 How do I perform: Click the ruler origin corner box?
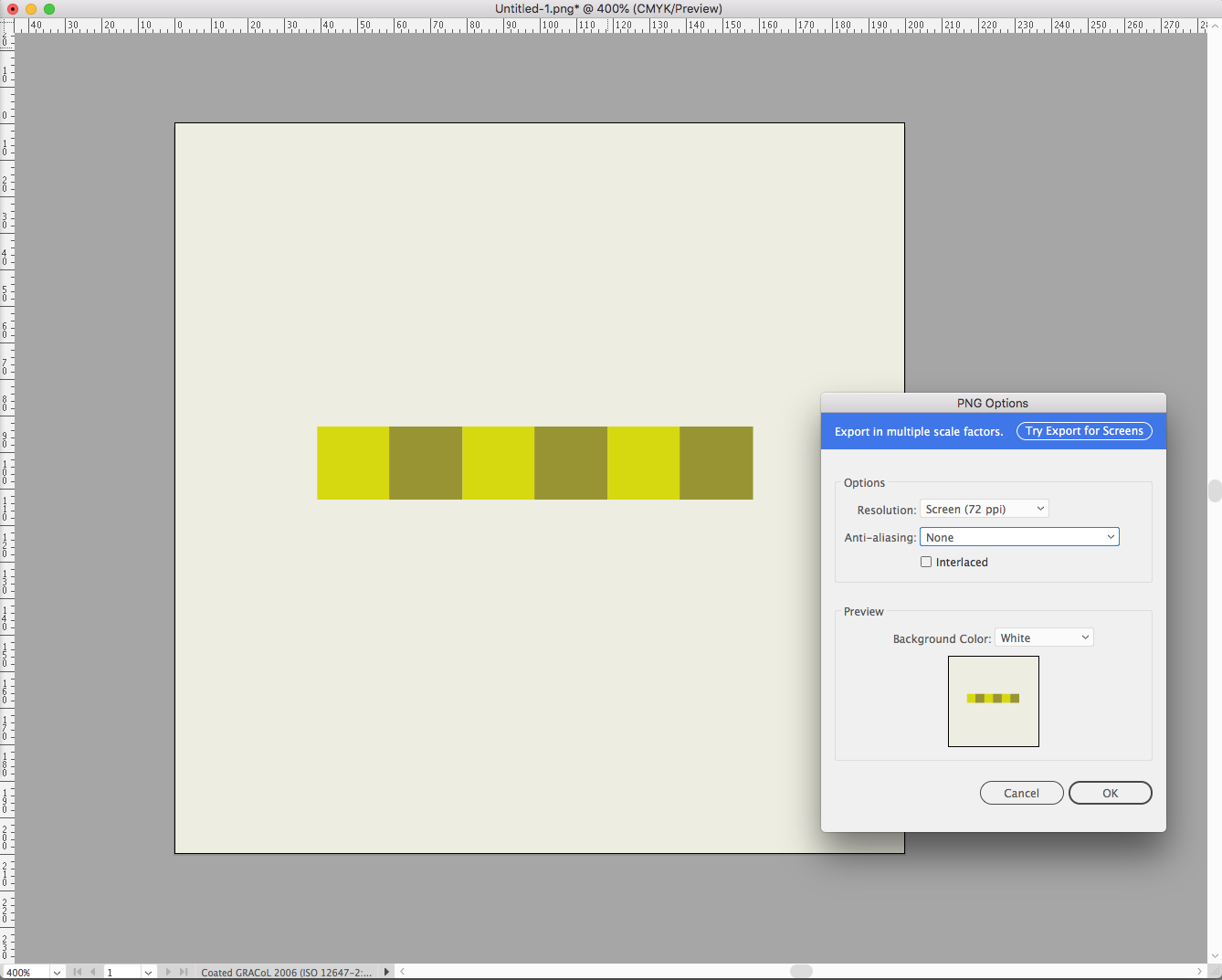click(x=7, y=26)
